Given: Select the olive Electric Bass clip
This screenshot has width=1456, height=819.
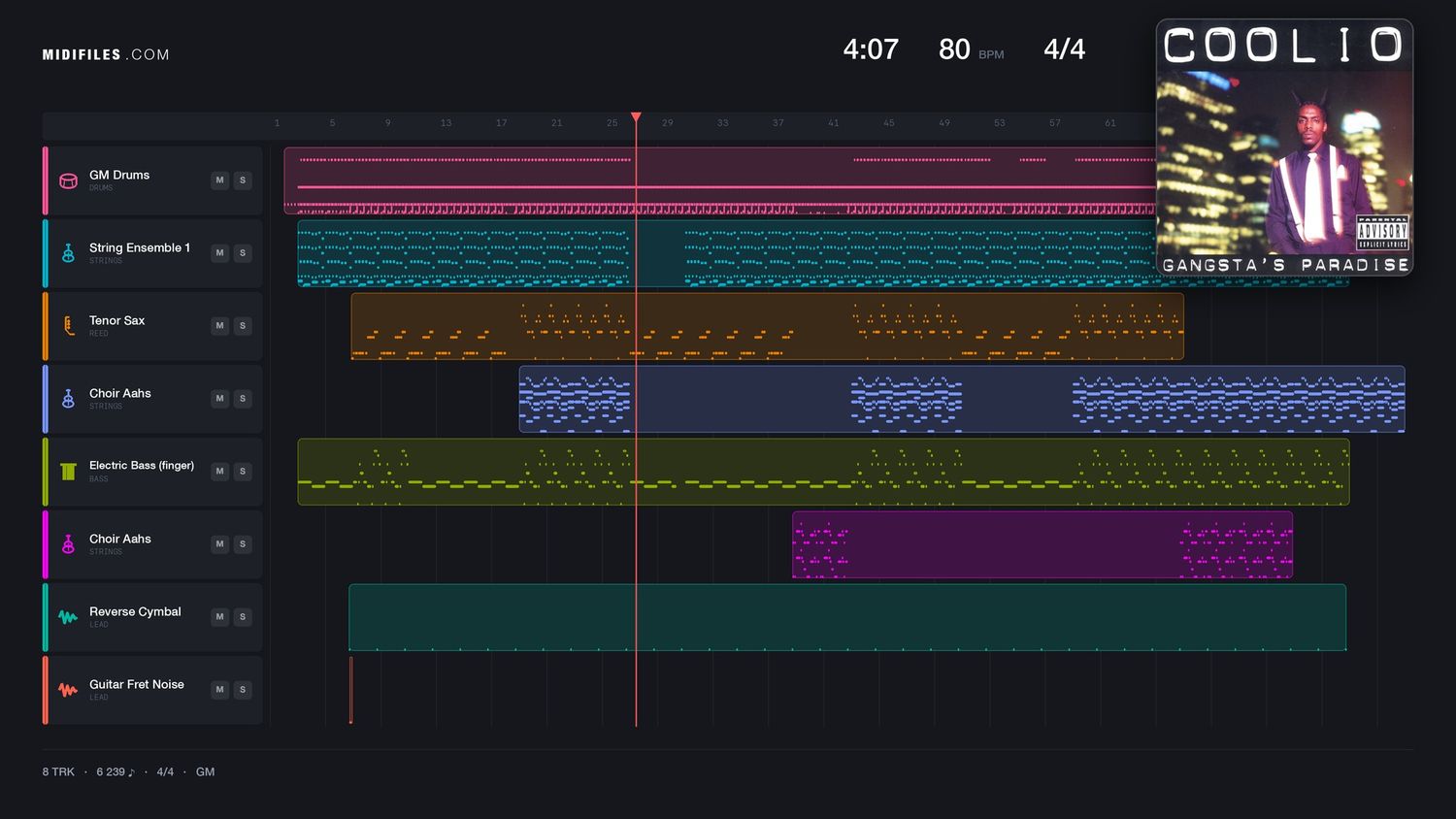Looking at the screenshot, I should click(x=823, y=472).
